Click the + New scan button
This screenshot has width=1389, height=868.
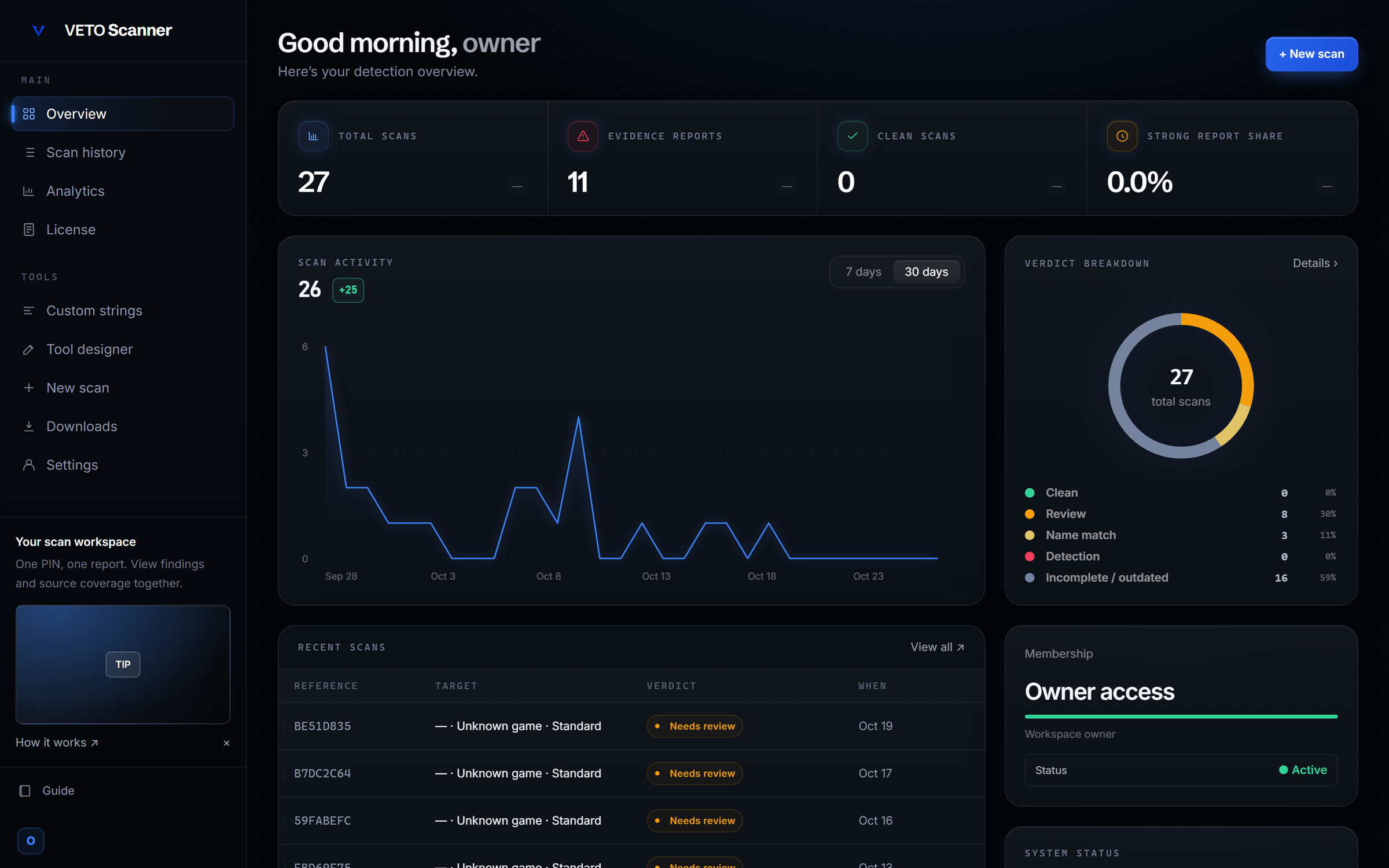(x=1311, y=54)
